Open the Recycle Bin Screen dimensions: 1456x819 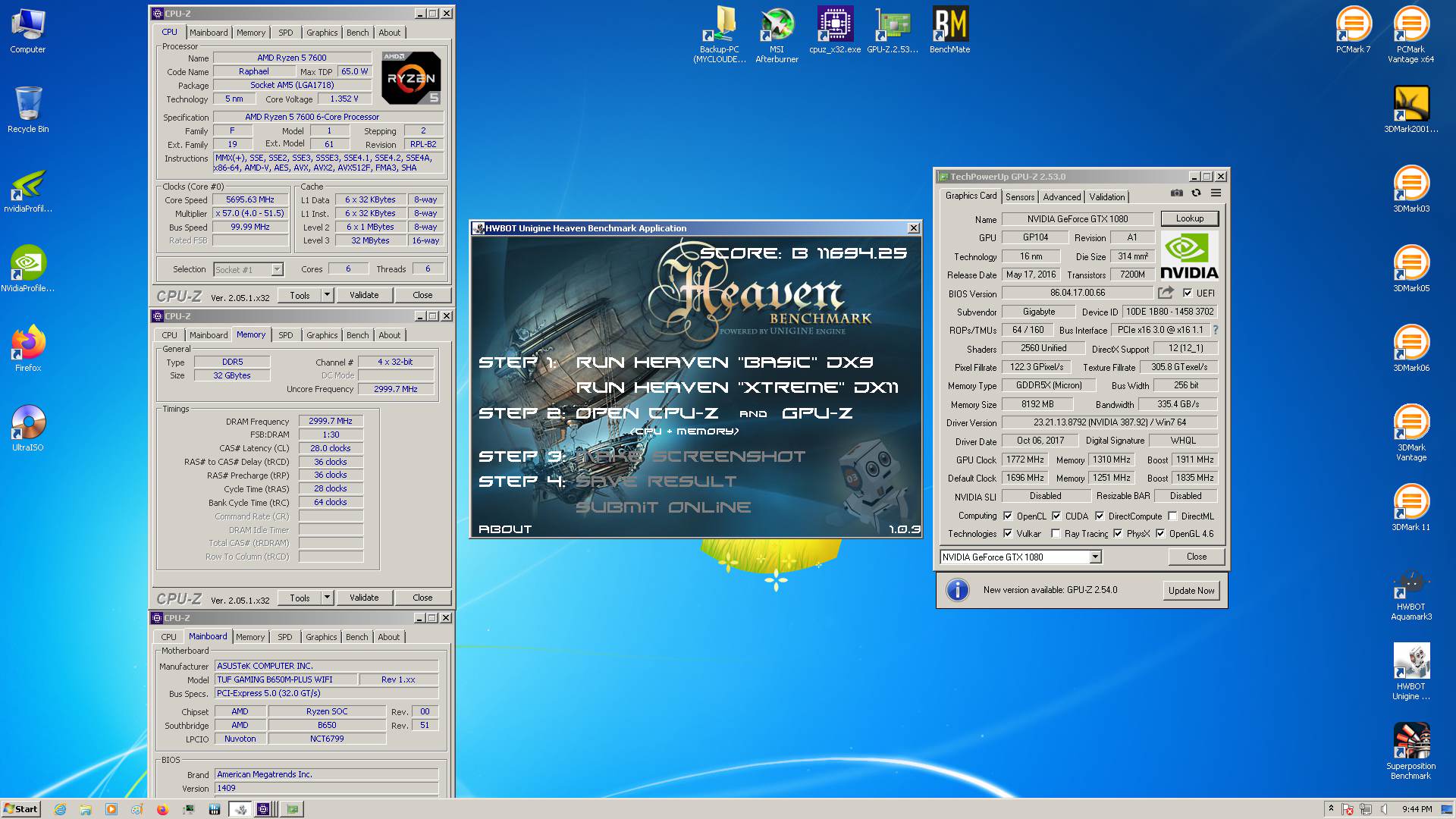(27, 110)
